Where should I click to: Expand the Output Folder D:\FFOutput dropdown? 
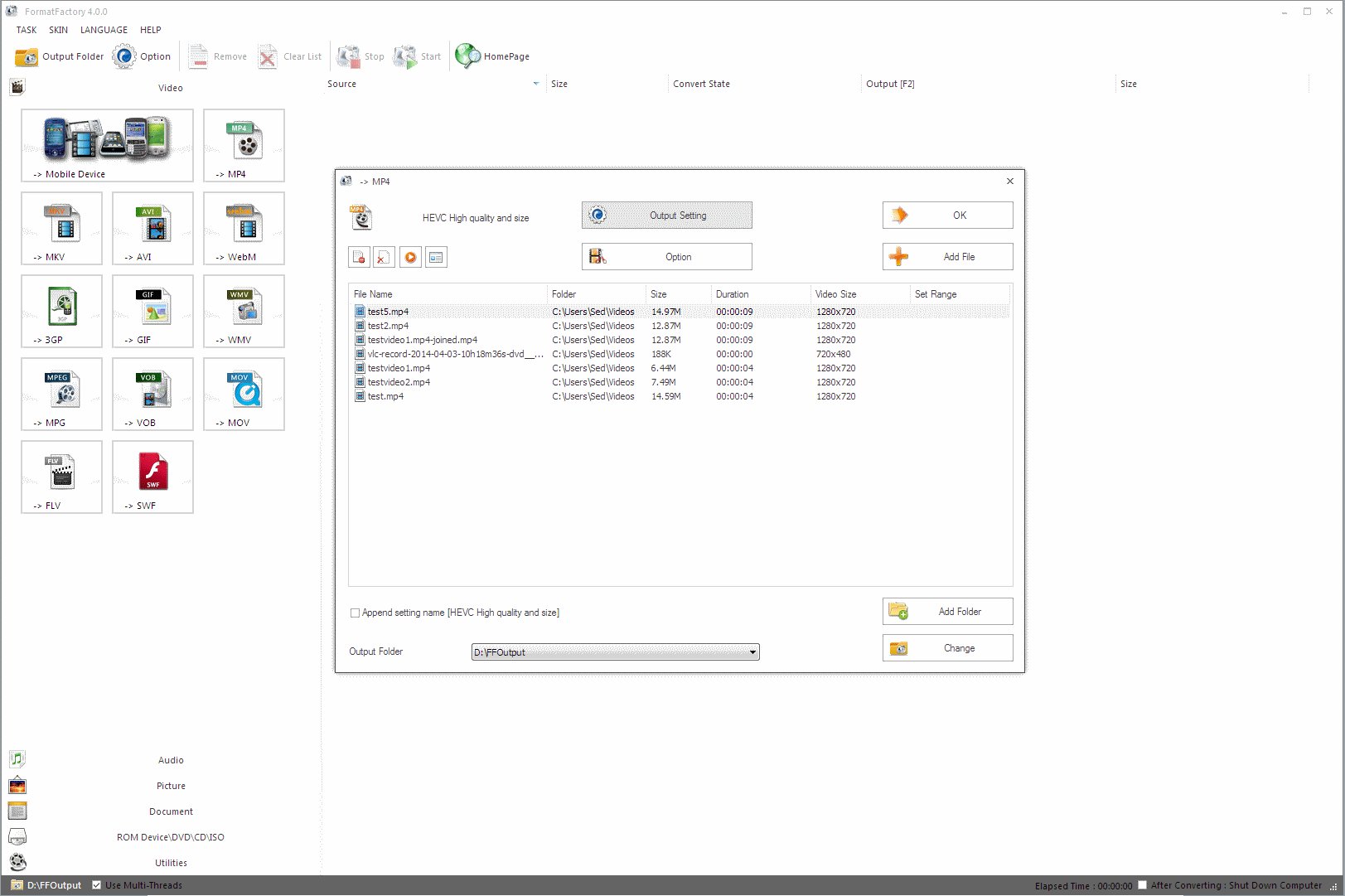pos(752,652)
